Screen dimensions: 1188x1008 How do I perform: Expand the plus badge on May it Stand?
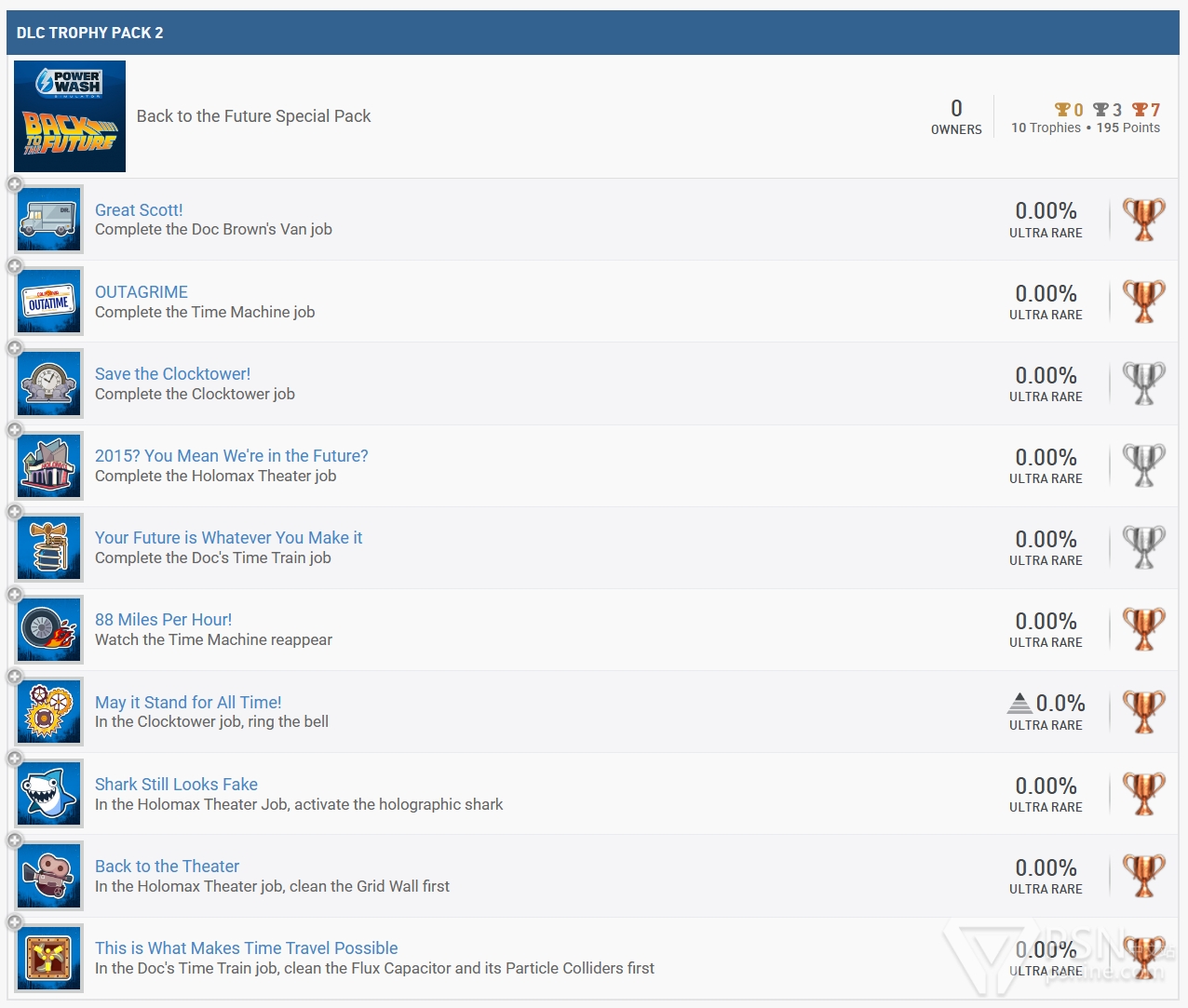[15, 677]
